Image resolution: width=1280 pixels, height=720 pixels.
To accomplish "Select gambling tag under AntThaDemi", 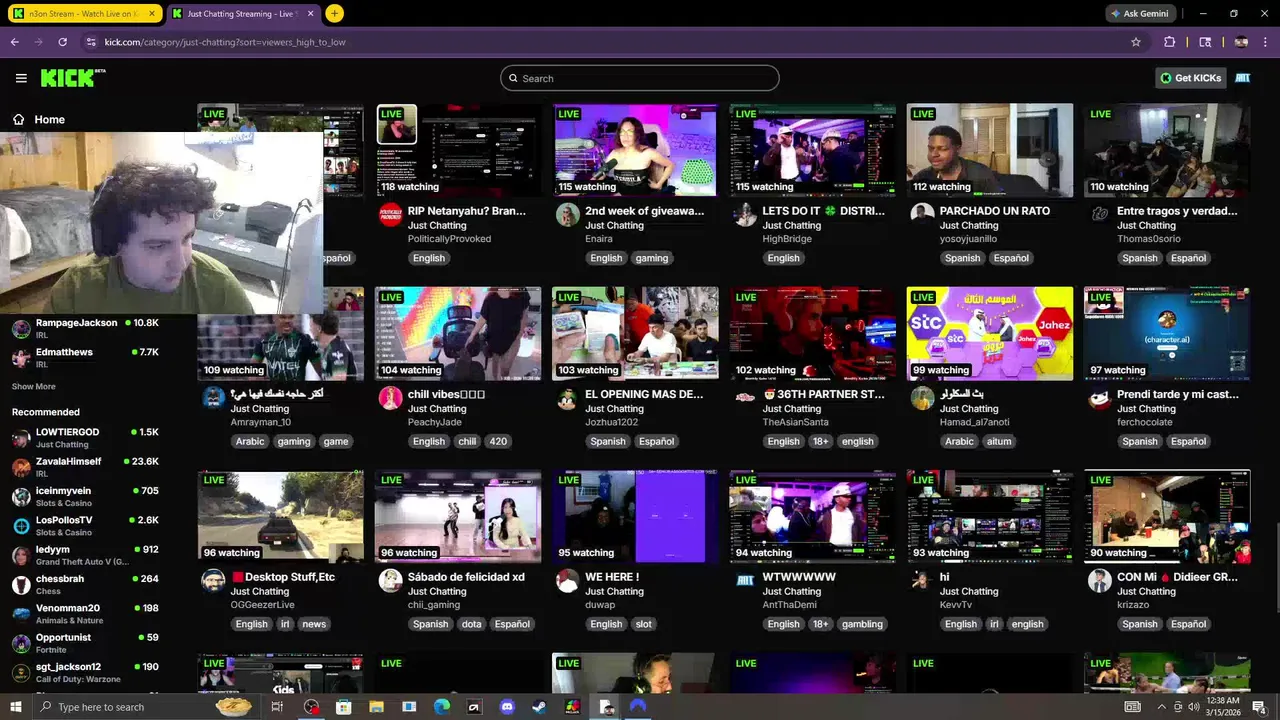I will (862, 624).
